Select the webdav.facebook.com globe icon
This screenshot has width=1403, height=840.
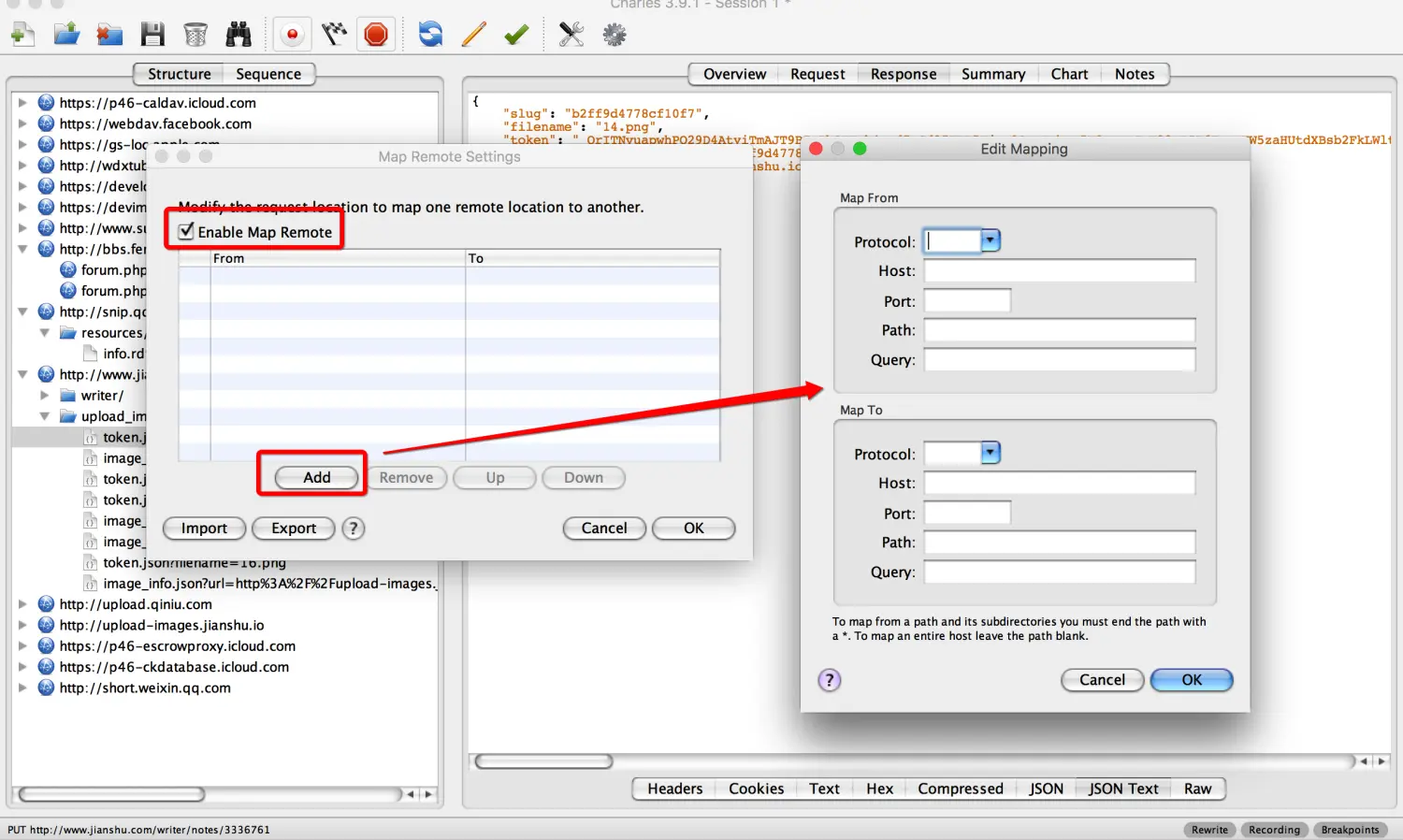[x=46, y=123]
